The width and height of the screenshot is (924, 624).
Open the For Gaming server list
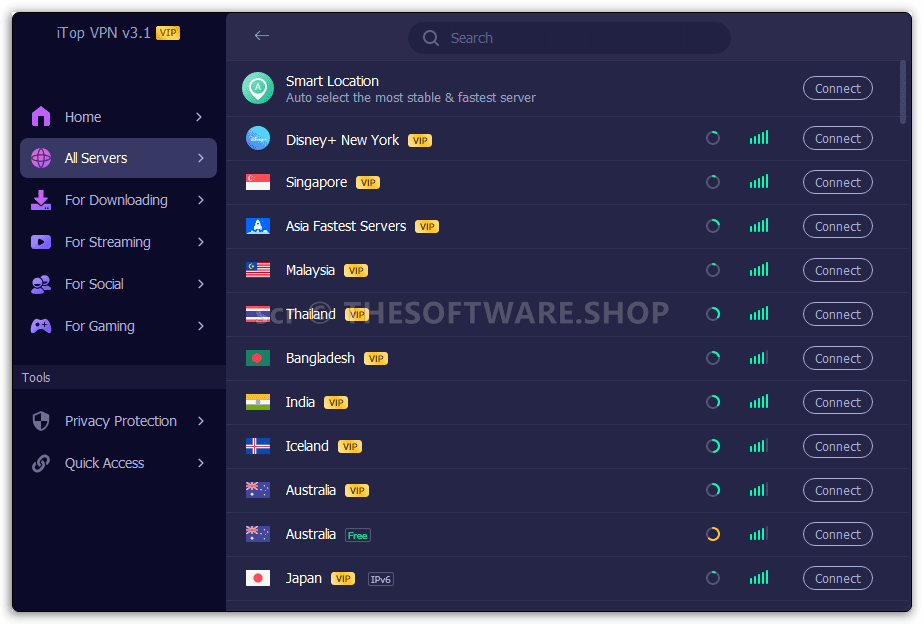(x=118, y=326)
